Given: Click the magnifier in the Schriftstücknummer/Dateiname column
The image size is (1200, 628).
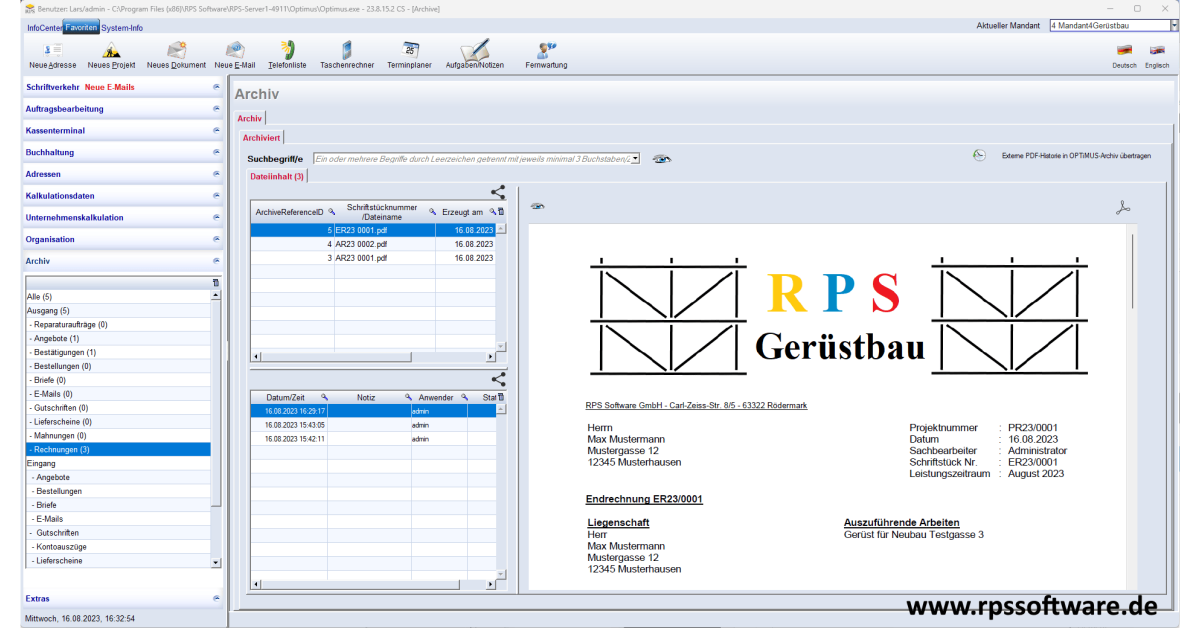Looking at the screenshot, I should point(433,212).
